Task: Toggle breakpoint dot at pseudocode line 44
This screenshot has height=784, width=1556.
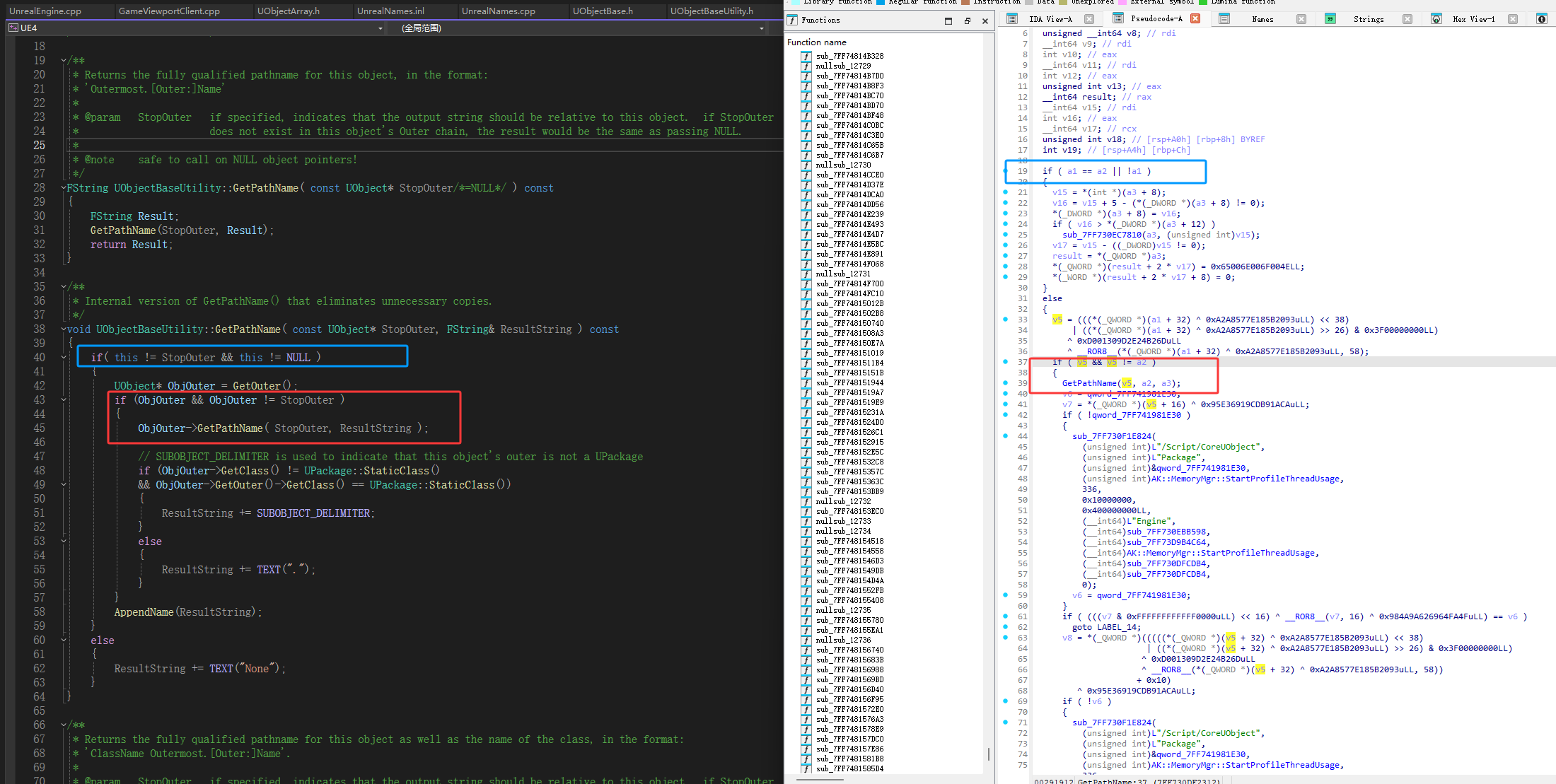Action: pos(1006,436)
